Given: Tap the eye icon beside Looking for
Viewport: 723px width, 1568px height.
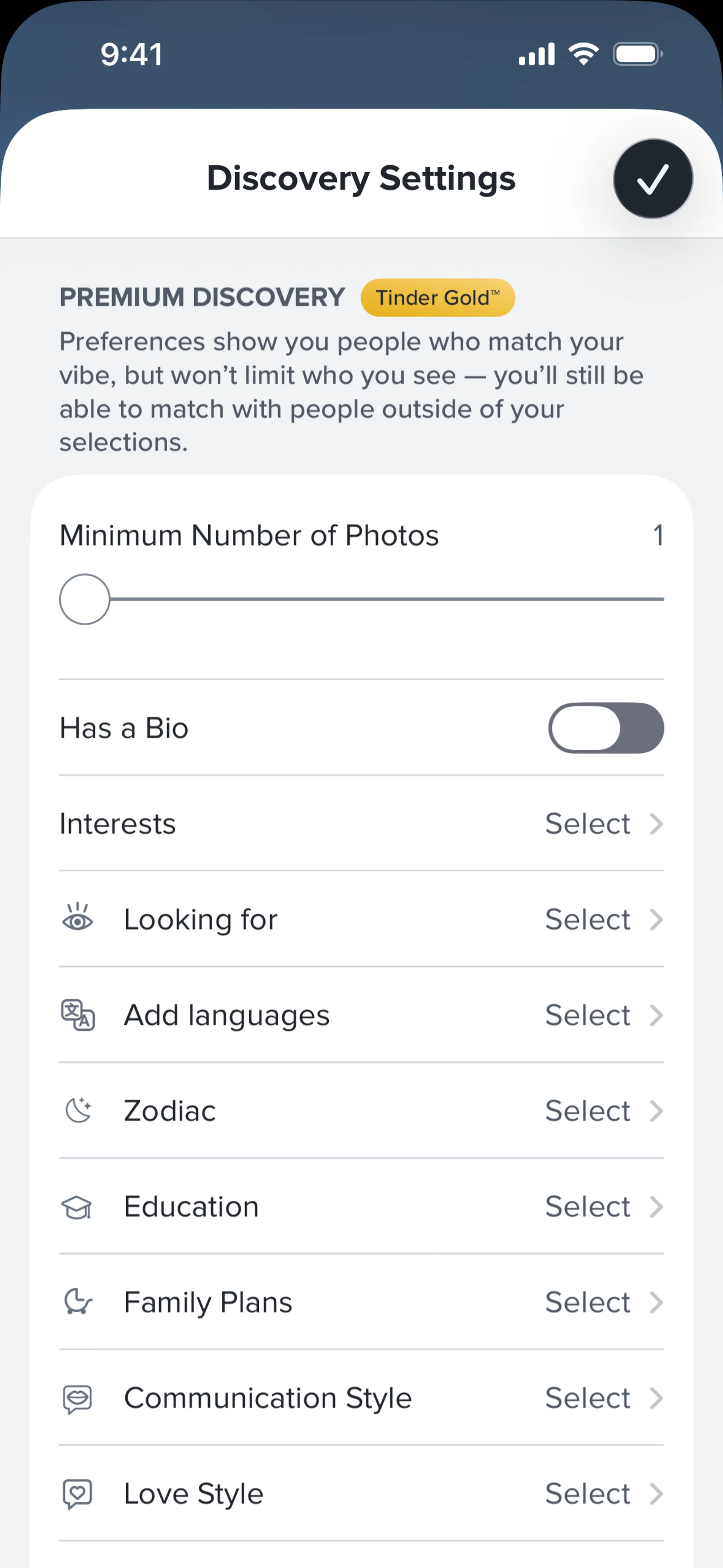Looking at the screenshot, I should [78, 918].
